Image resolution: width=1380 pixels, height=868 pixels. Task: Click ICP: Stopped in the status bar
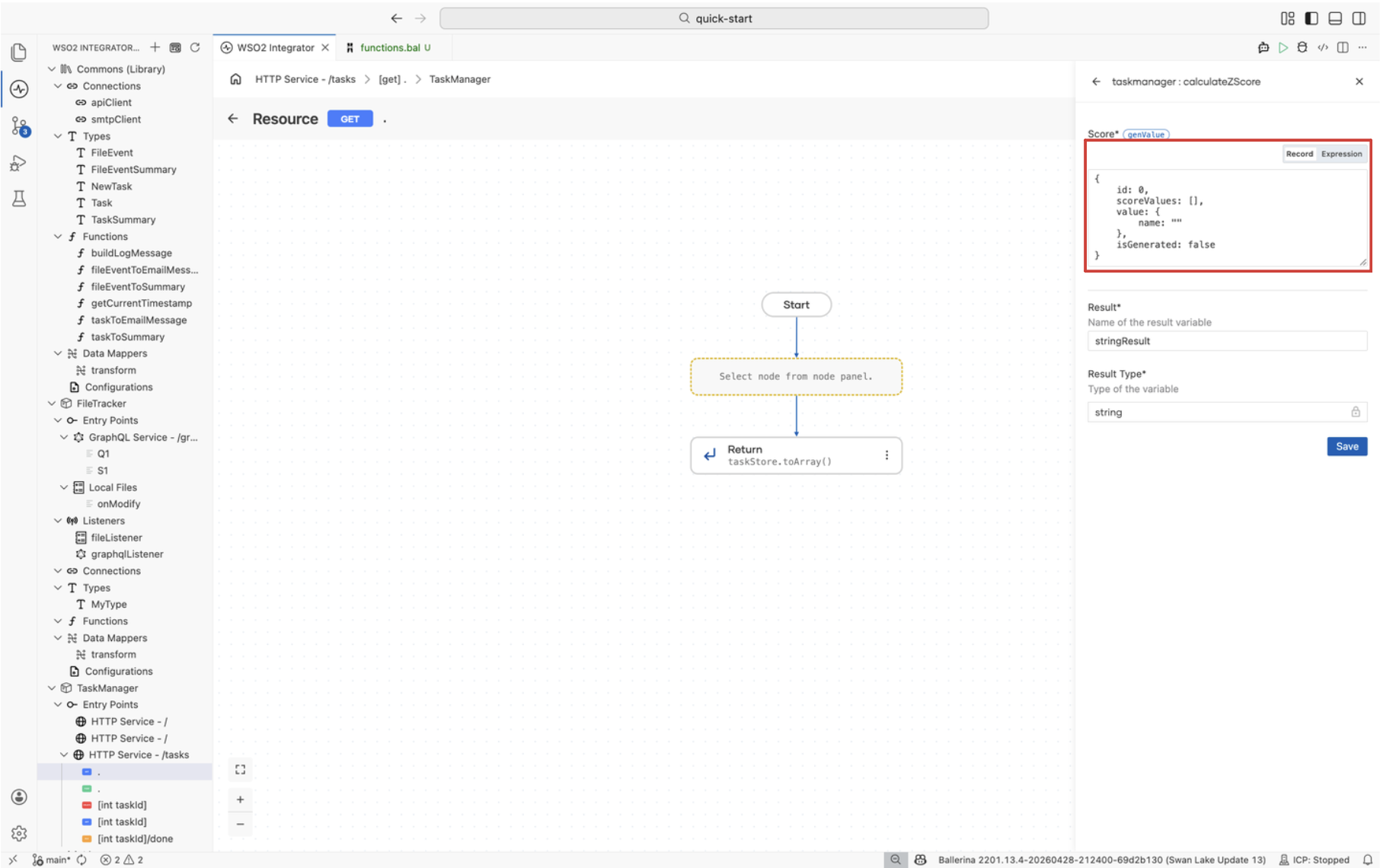click(x=1315, y=860)
